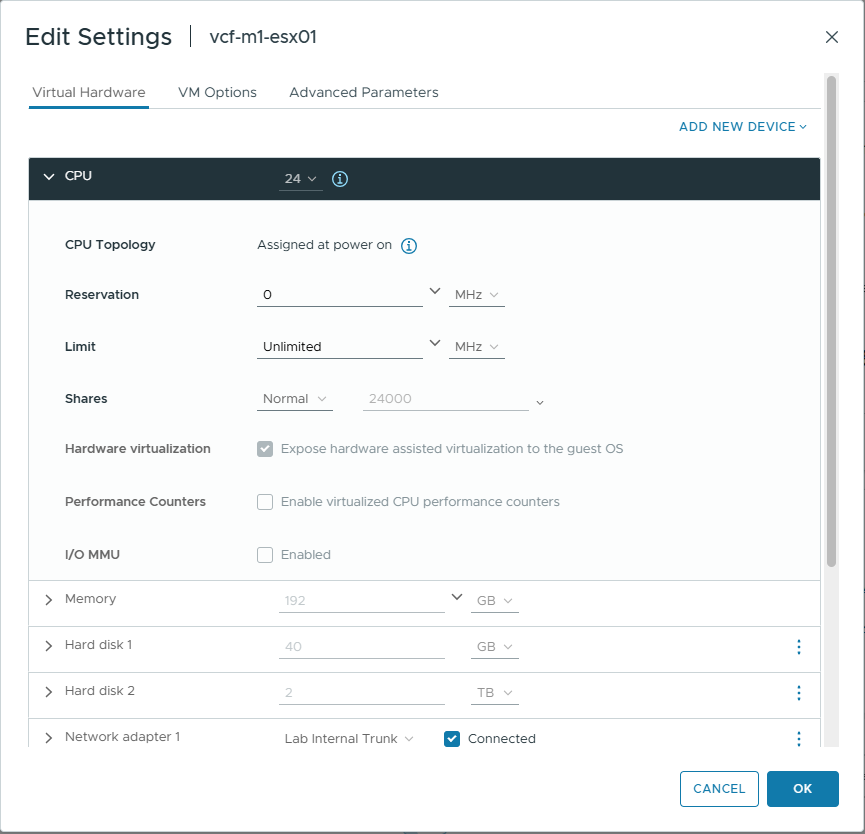The height and width of the screenshot is (834, 865).
Task: Click the Cancel button
Action: (x=719, y=789)
